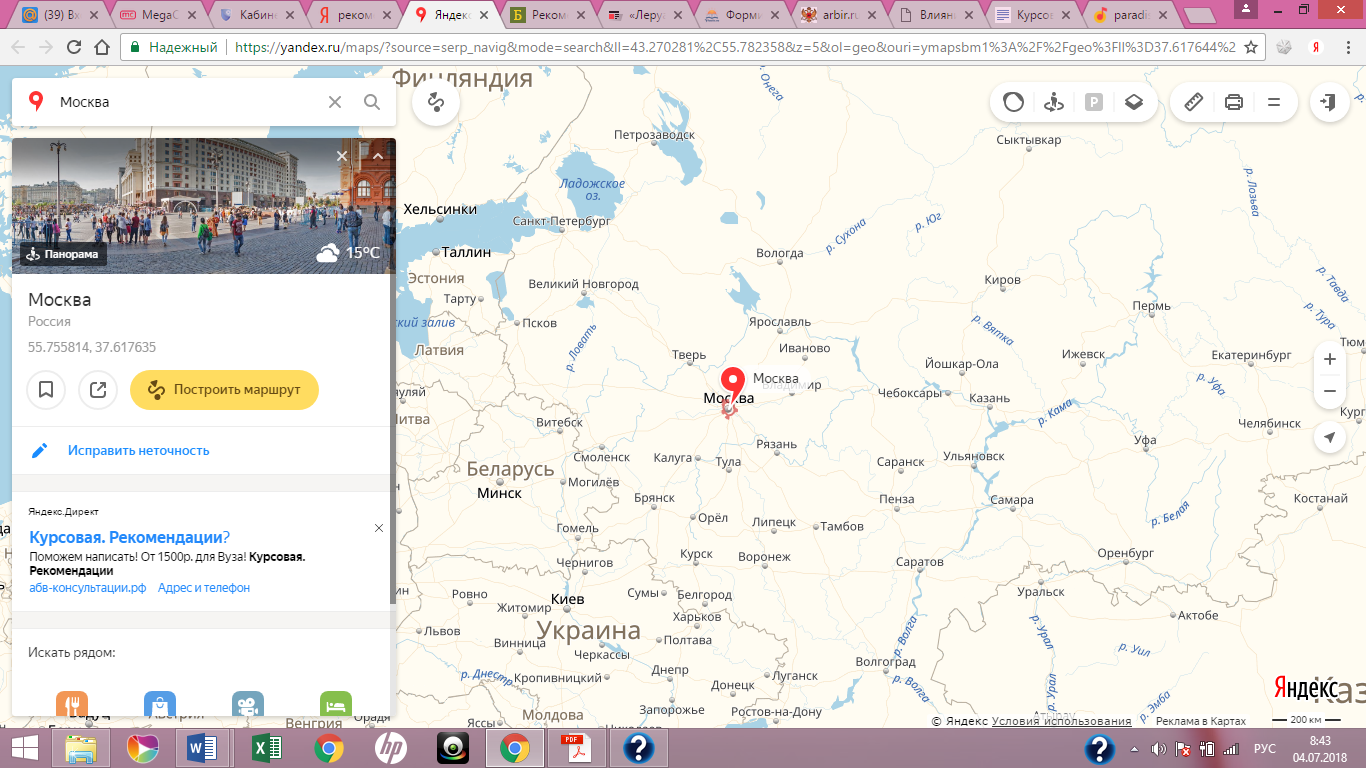Screen dimensions: 1366x768
Task: Click the print map icon
Action: pos(1233,102)
